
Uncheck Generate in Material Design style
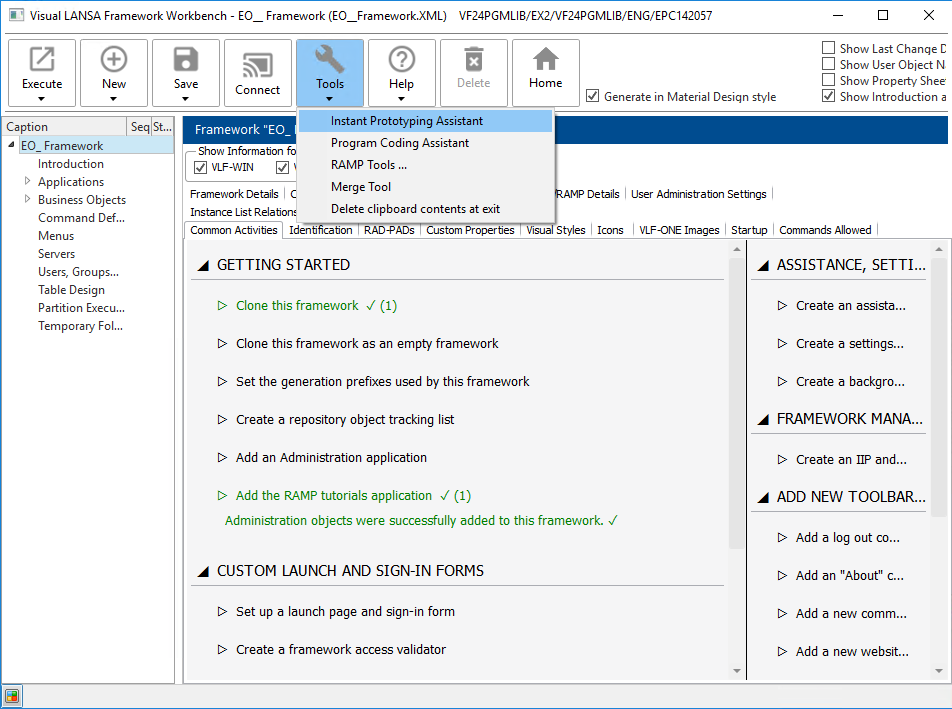[x=593, y=97]
